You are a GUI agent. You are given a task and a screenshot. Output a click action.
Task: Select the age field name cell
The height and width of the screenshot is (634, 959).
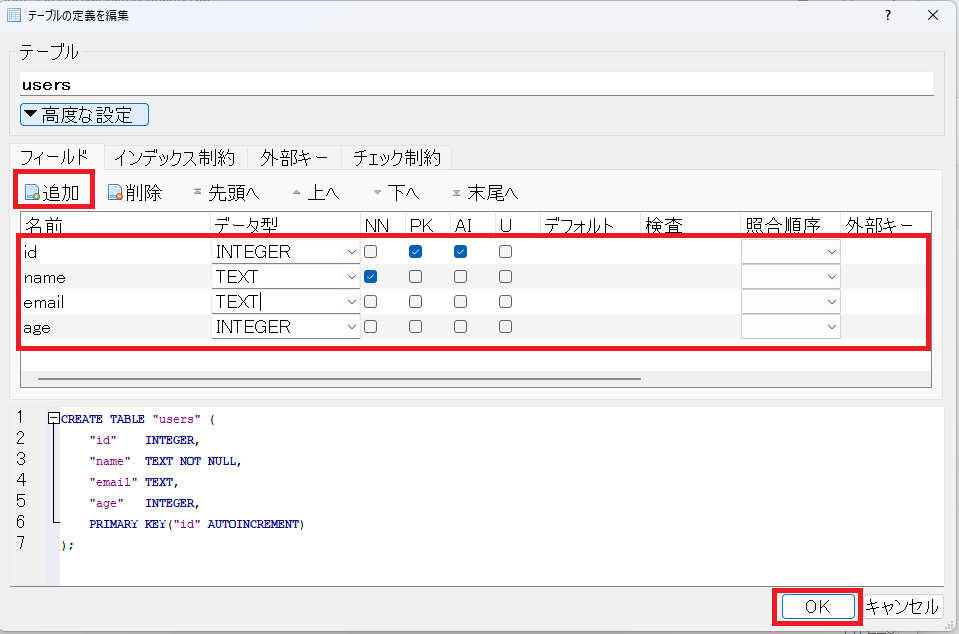tap(116, 327)
